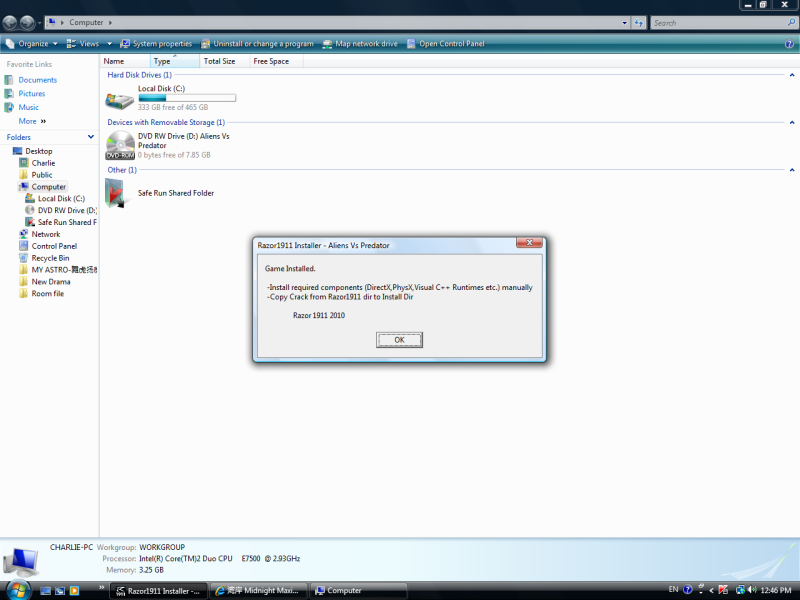
Task: Close the Razor1911 Installer dialog
Action: (529, 242)
